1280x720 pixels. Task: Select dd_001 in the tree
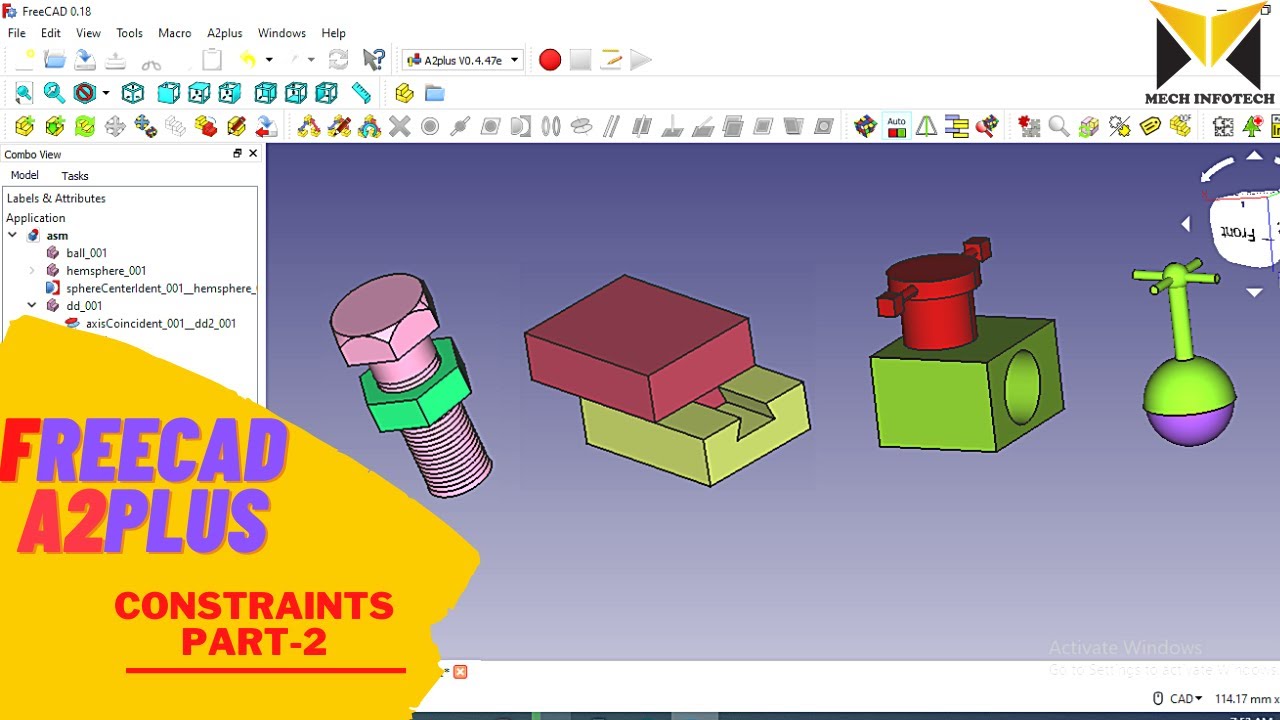pos(84,306)
